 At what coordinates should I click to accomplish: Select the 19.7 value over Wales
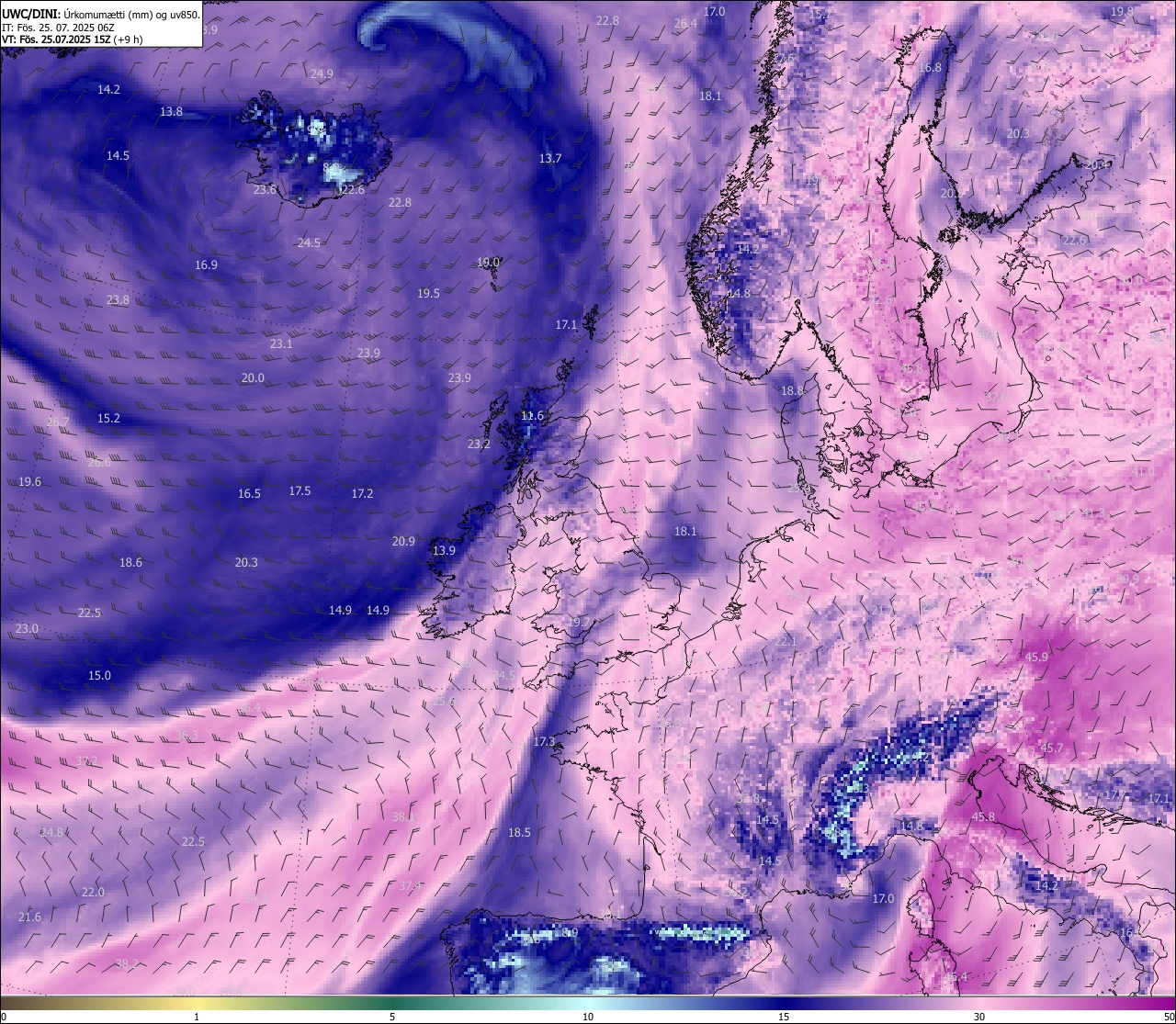(579, 622)
